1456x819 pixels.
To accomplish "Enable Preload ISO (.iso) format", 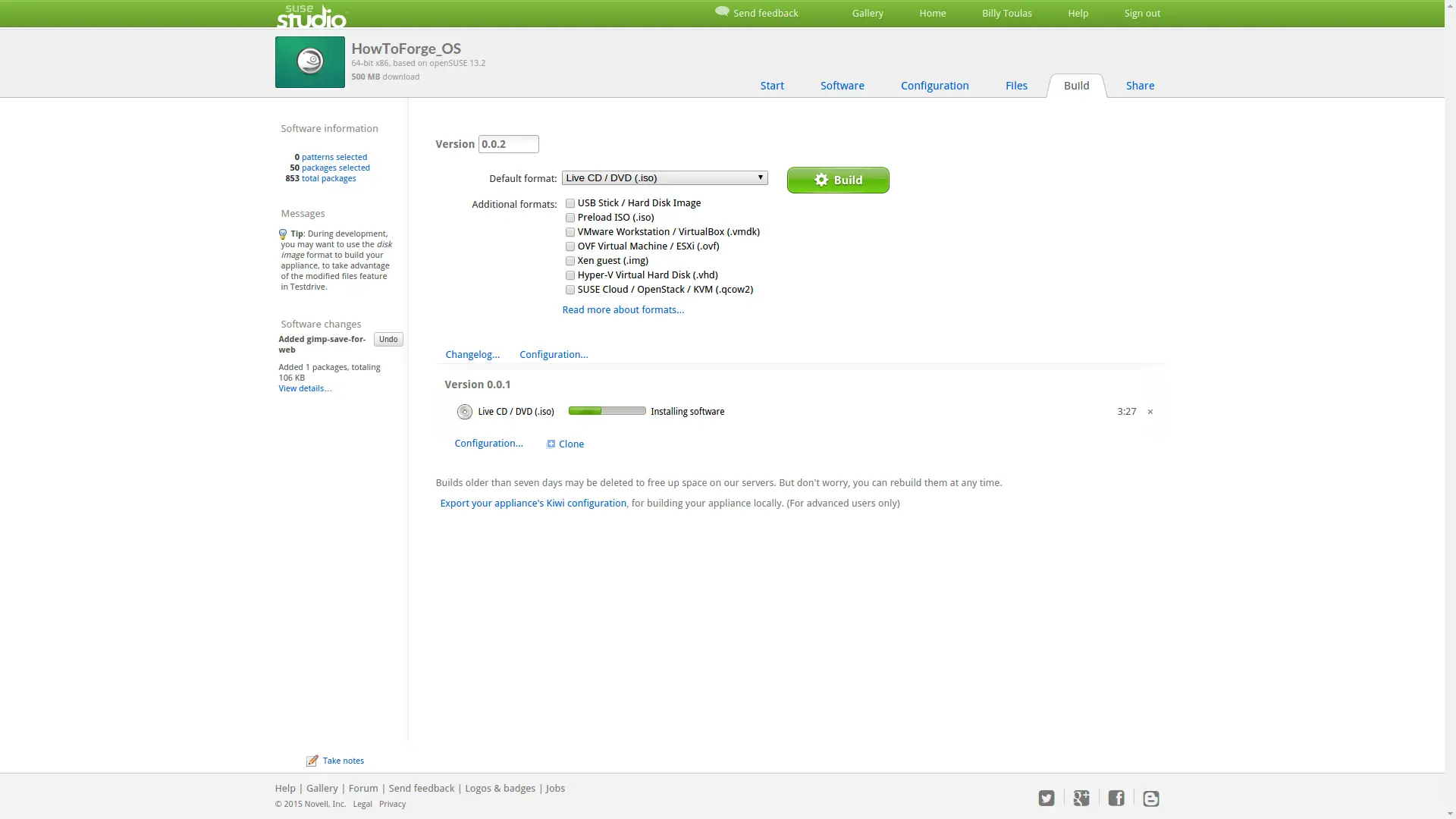I will tap(570, 218).
